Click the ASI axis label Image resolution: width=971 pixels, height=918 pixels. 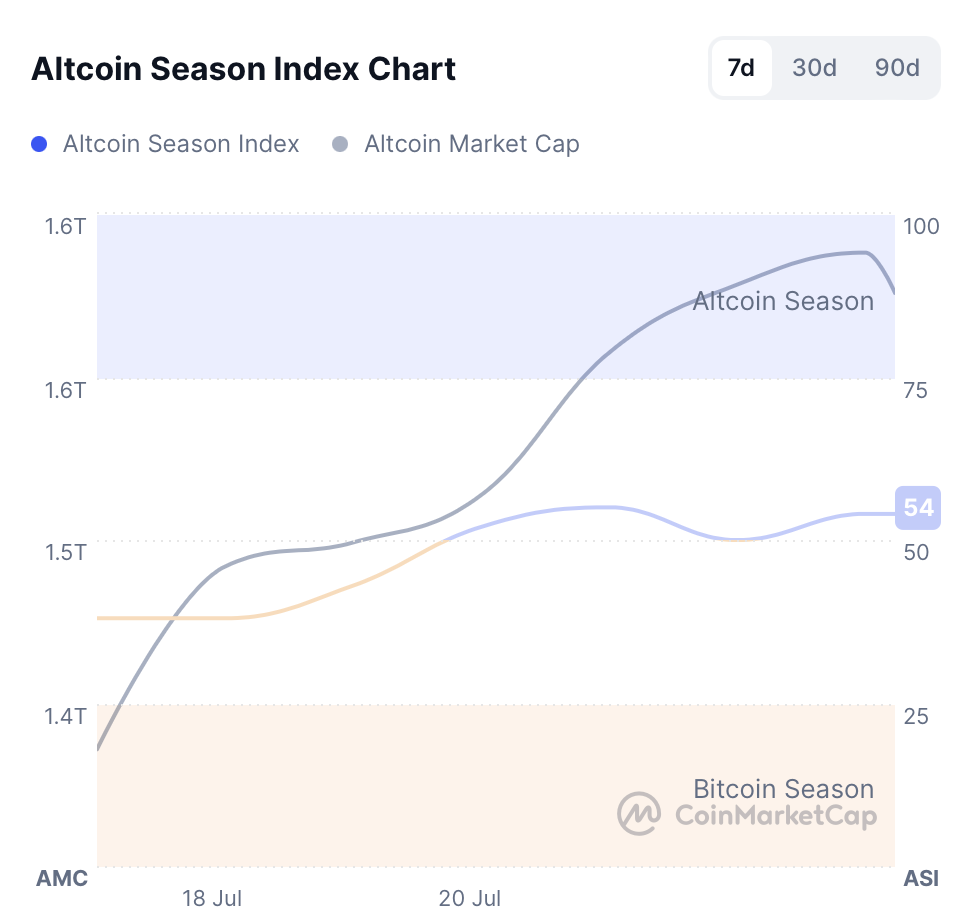(921, 879)
